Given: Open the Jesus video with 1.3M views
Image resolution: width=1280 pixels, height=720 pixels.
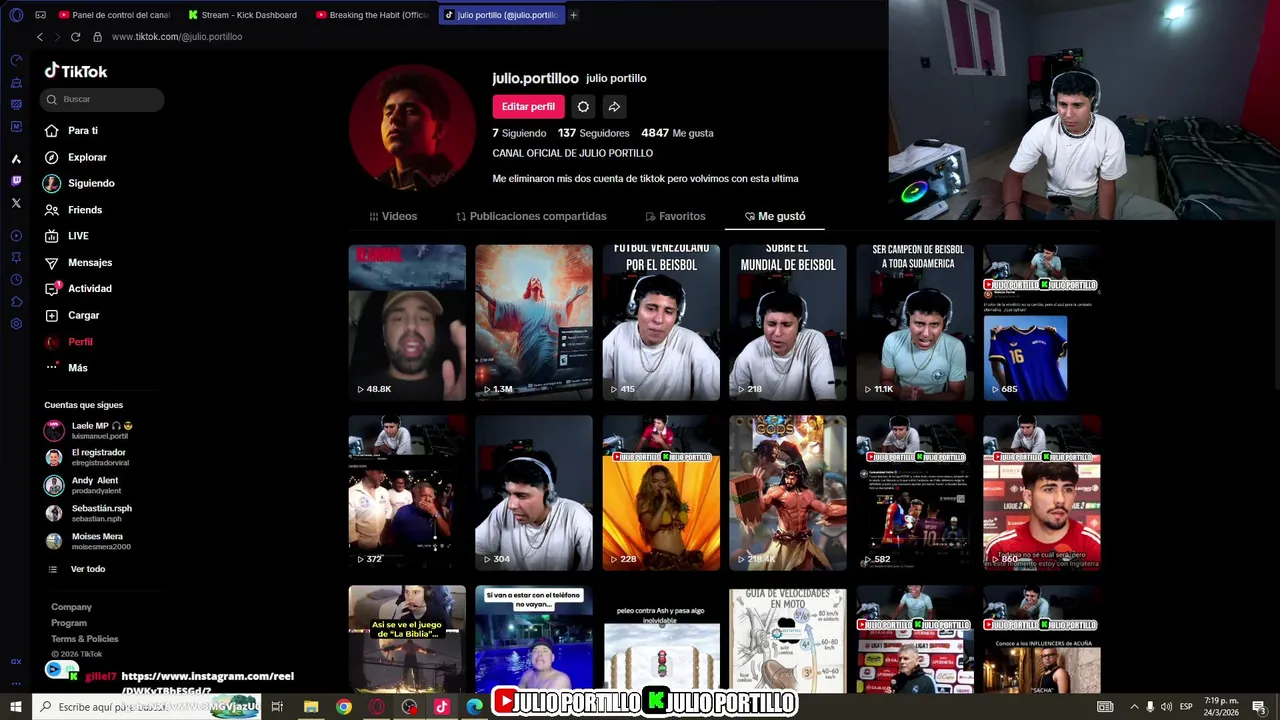Looking at the screenshot, I should coord(534,322).
